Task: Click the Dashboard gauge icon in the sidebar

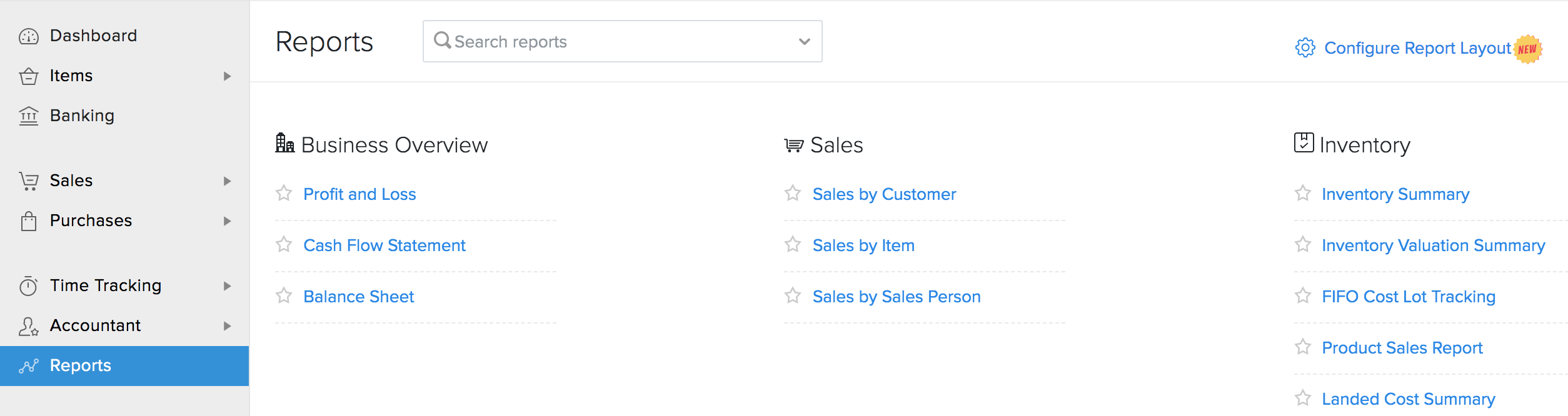Action: [x=29, y=36]
